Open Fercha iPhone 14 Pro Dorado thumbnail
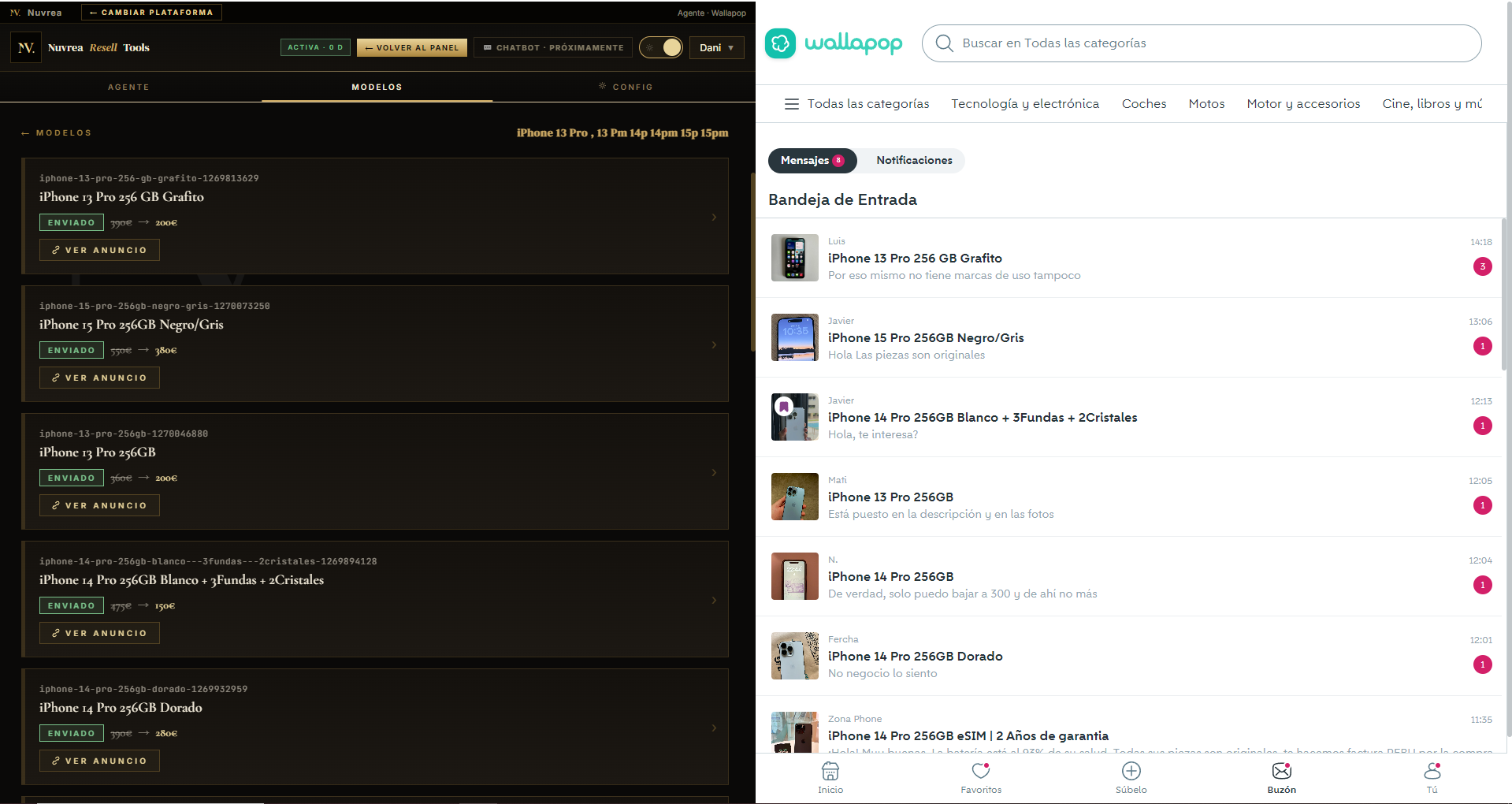 click(x=795, y=656)
